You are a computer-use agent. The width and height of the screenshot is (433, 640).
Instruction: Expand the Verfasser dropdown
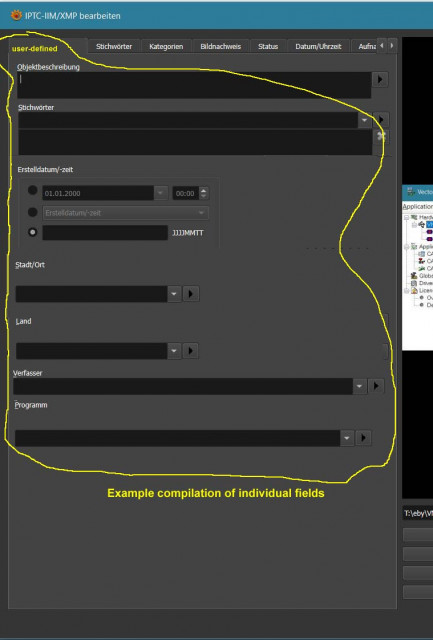[x=359, y=386]
